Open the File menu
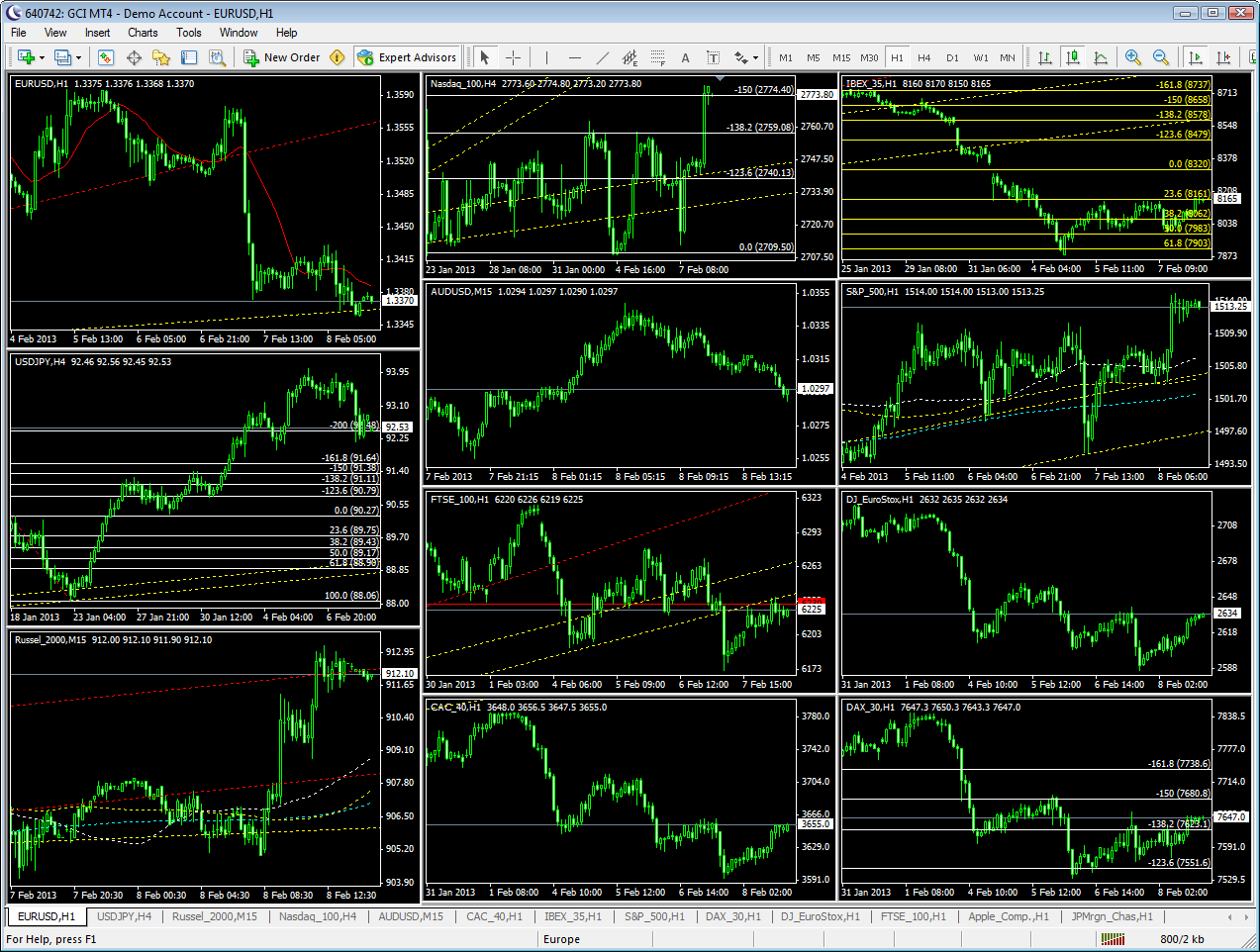The width and height of the screenshot is (1260, 952). pyautogui.click(x=19, y=33)
